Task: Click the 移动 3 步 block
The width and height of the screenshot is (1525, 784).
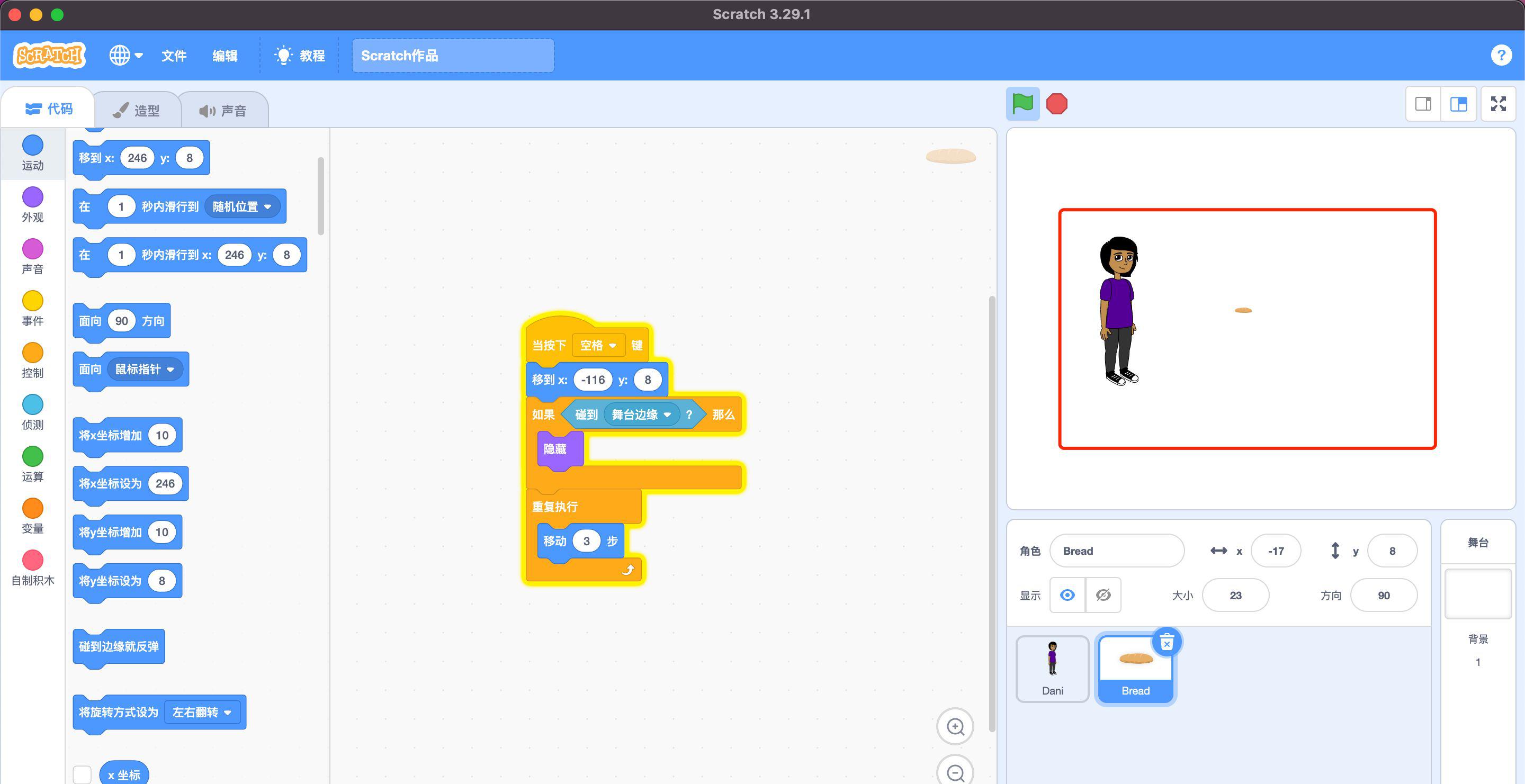Action: pos(555,542)
